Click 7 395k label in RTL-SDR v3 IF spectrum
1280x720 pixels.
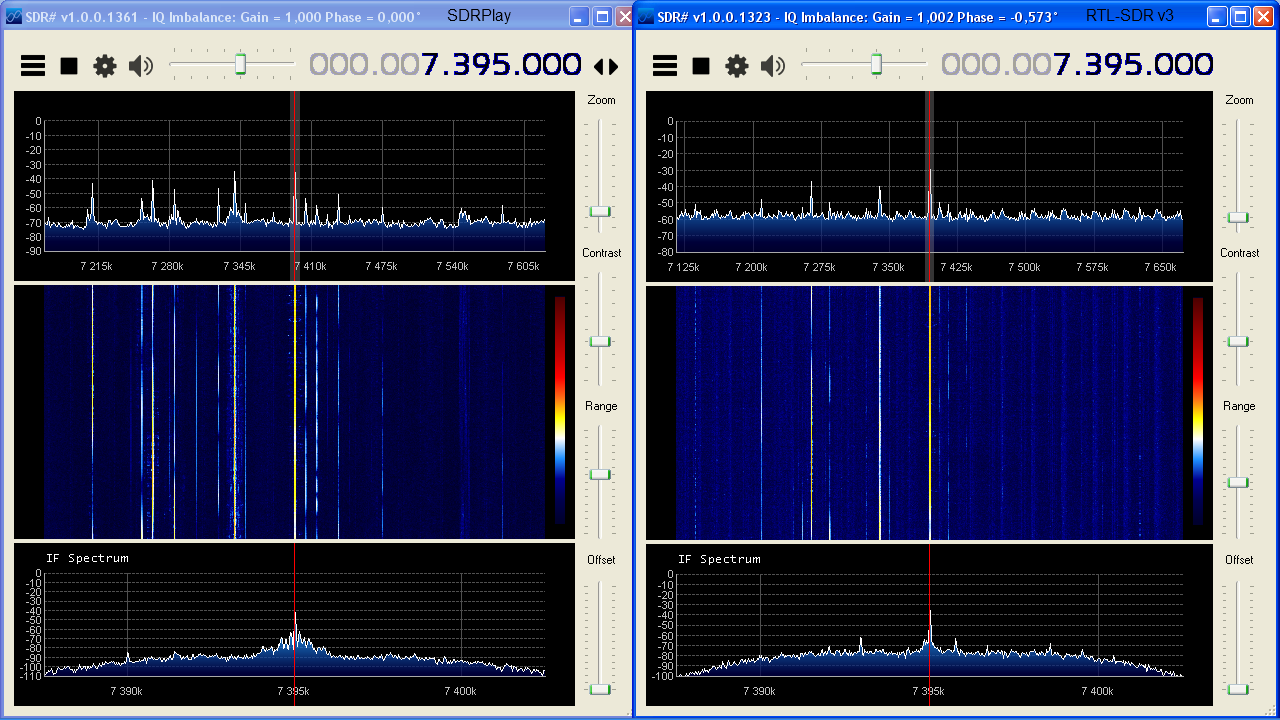pos(929,691)
